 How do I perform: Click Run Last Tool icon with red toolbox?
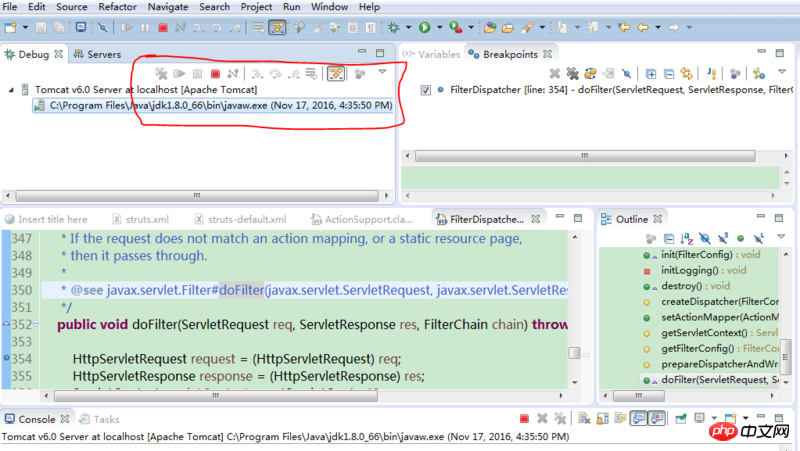tap(456, 28)
